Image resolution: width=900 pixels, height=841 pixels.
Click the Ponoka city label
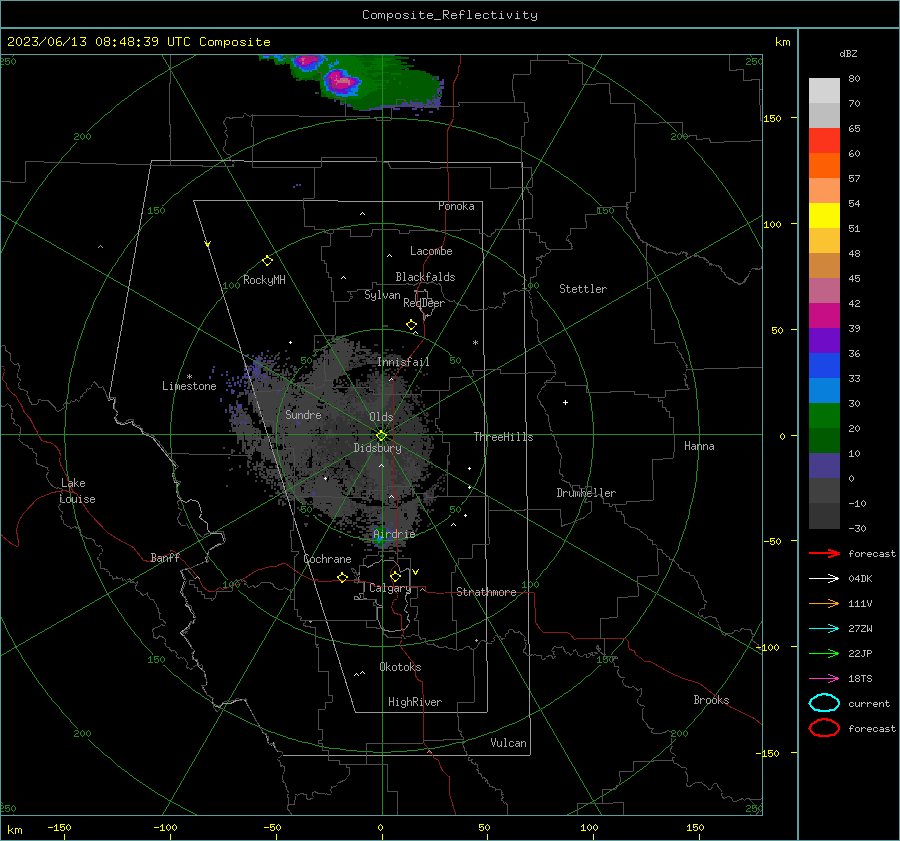click(x=456, y=206)
